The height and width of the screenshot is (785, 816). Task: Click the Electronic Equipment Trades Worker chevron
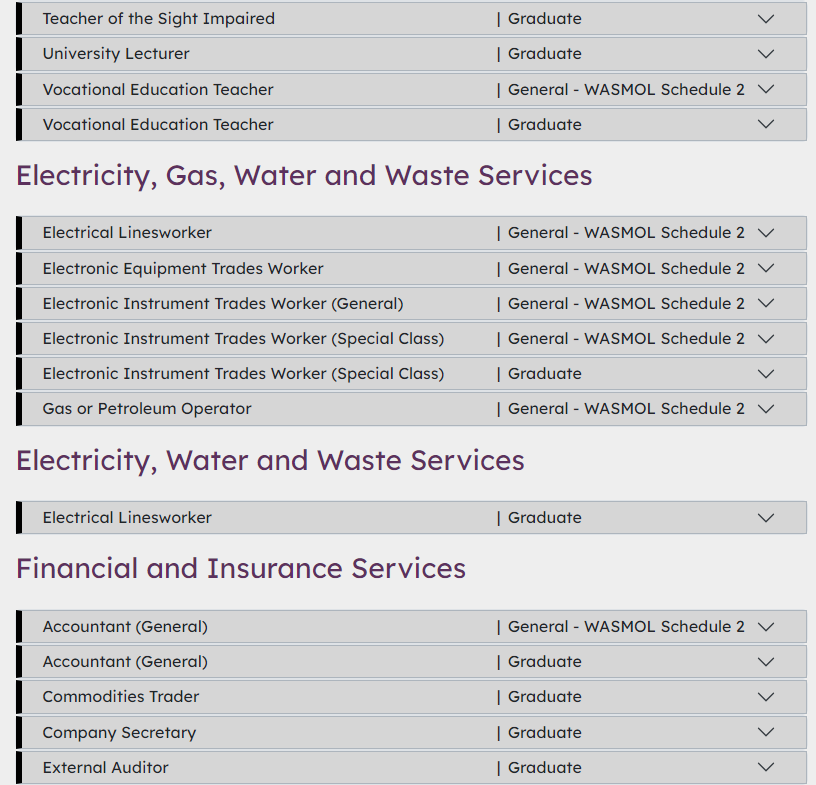[766, 268]
